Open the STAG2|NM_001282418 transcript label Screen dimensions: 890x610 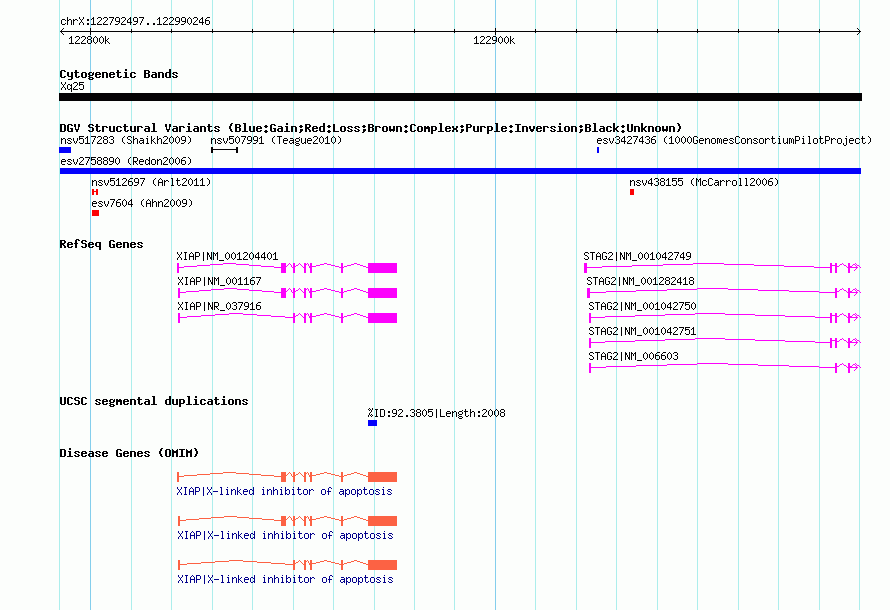coord(640,281)
